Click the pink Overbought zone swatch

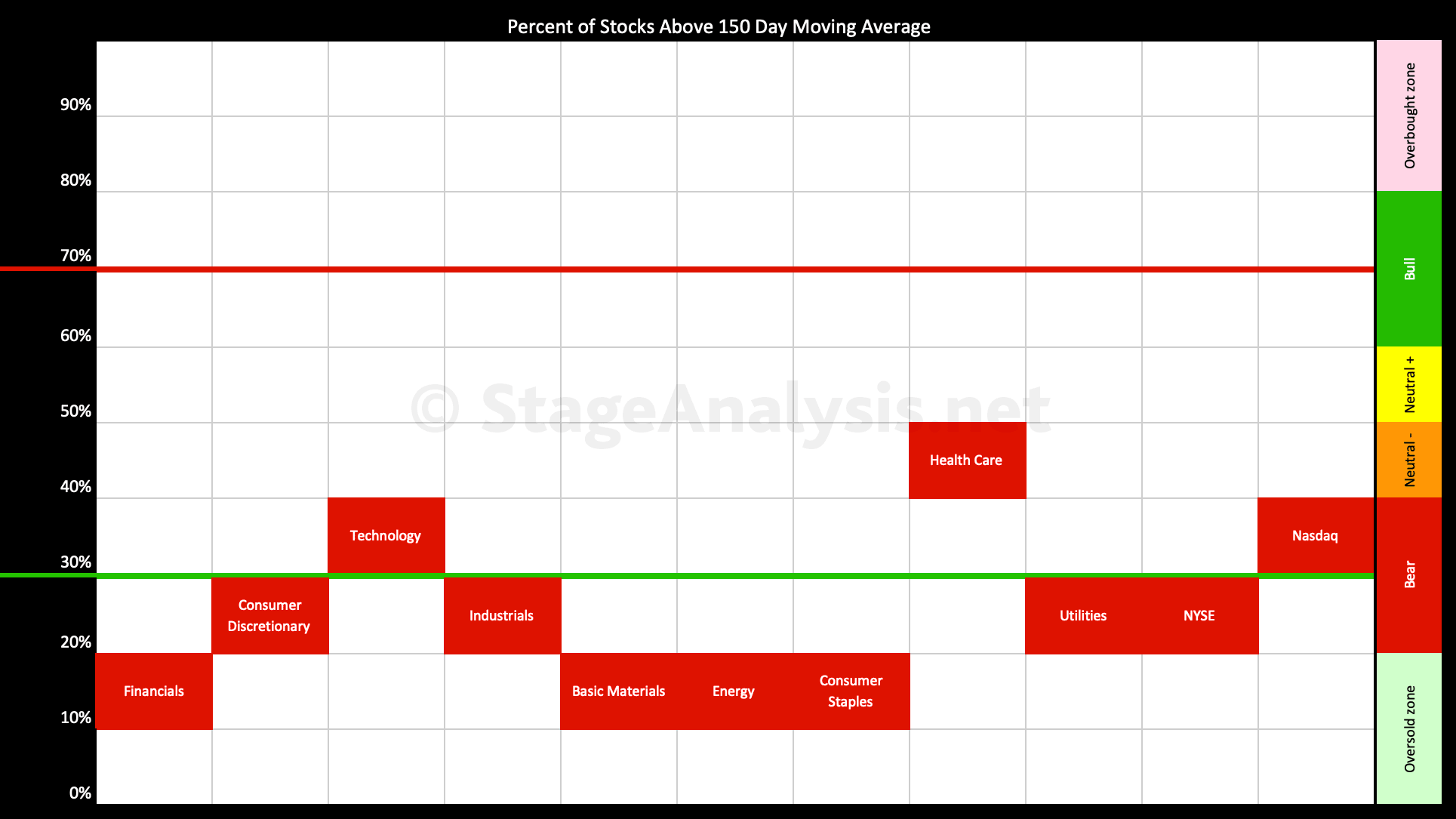click(1409, 115)
